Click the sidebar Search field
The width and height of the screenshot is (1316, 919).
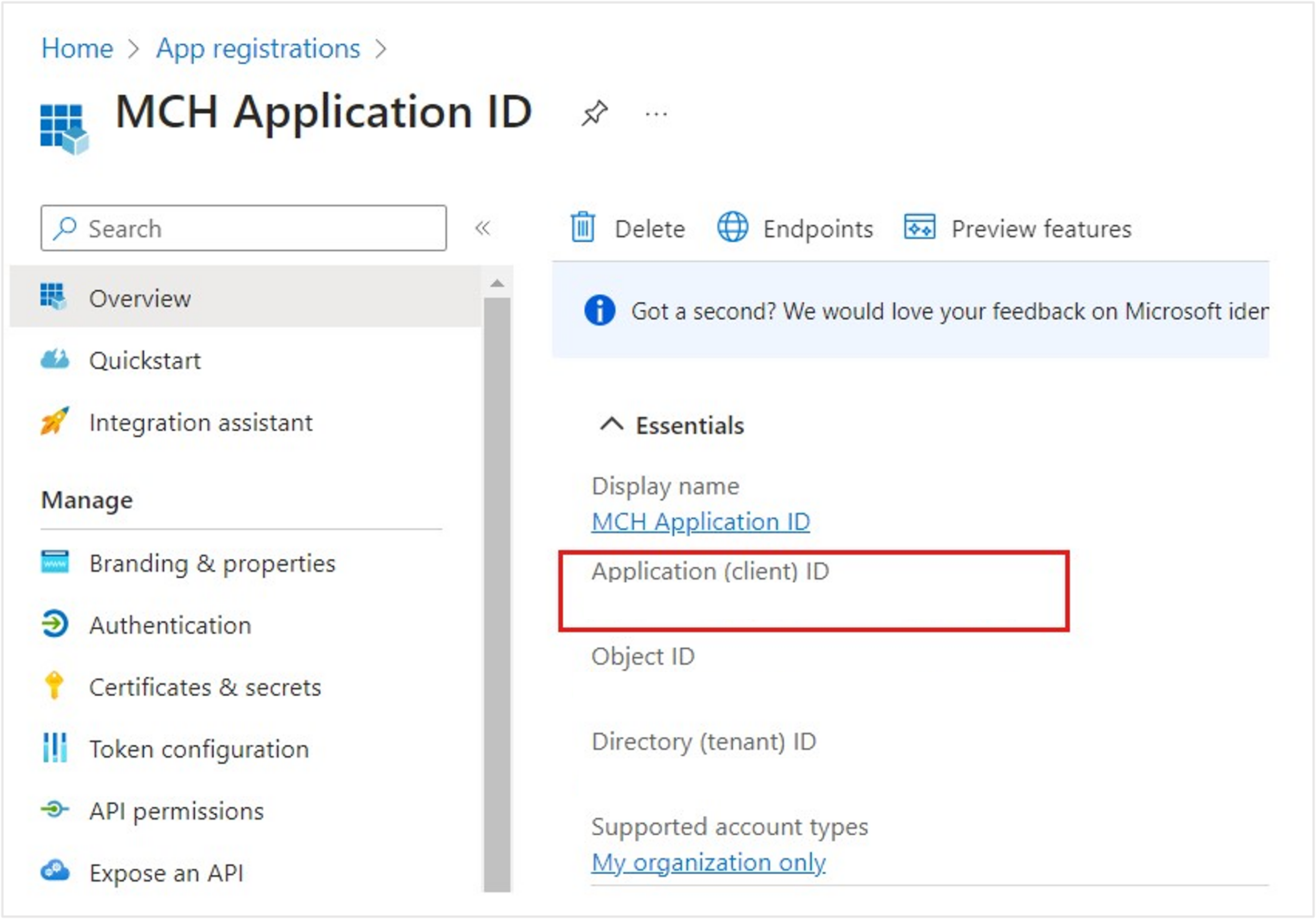click(x=244, y=228)
